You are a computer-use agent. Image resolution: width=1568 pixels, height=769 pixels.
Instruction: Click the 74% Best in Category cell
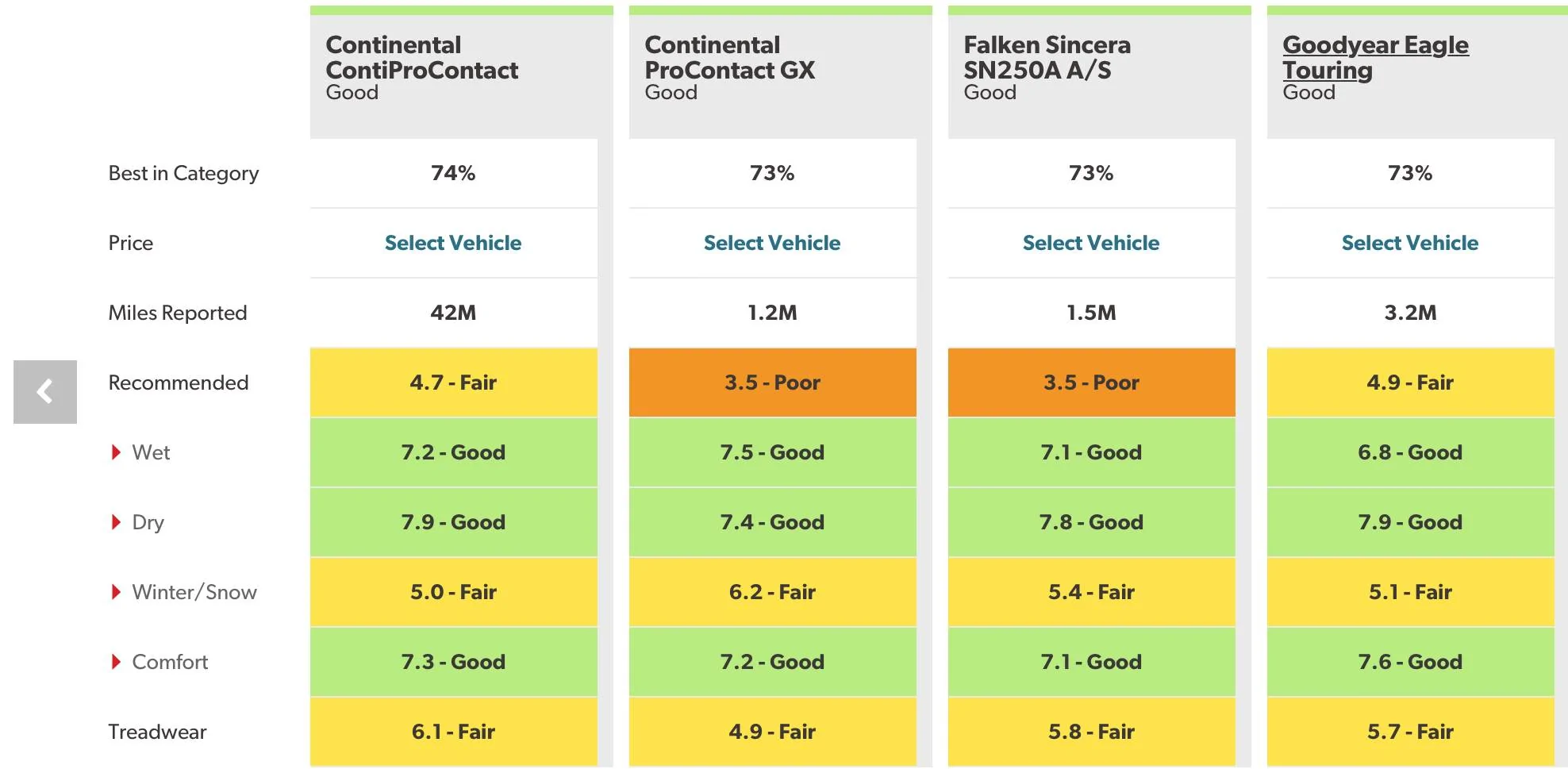pos(453,173)
